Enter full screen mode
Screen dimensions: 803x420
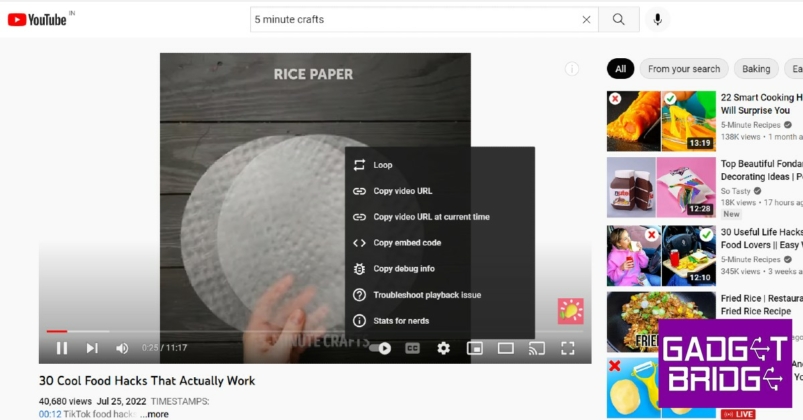point(567,348)
